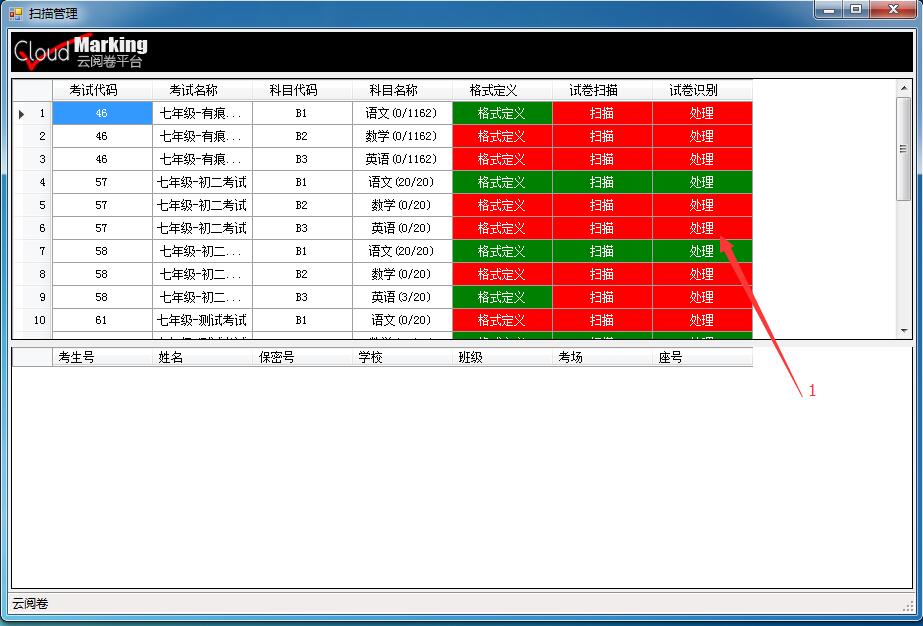Click B2 subject code in row 8
Image resolution: width=923 pixels, height=626 pixels.
pyautogui.click(x=303, y=274)
